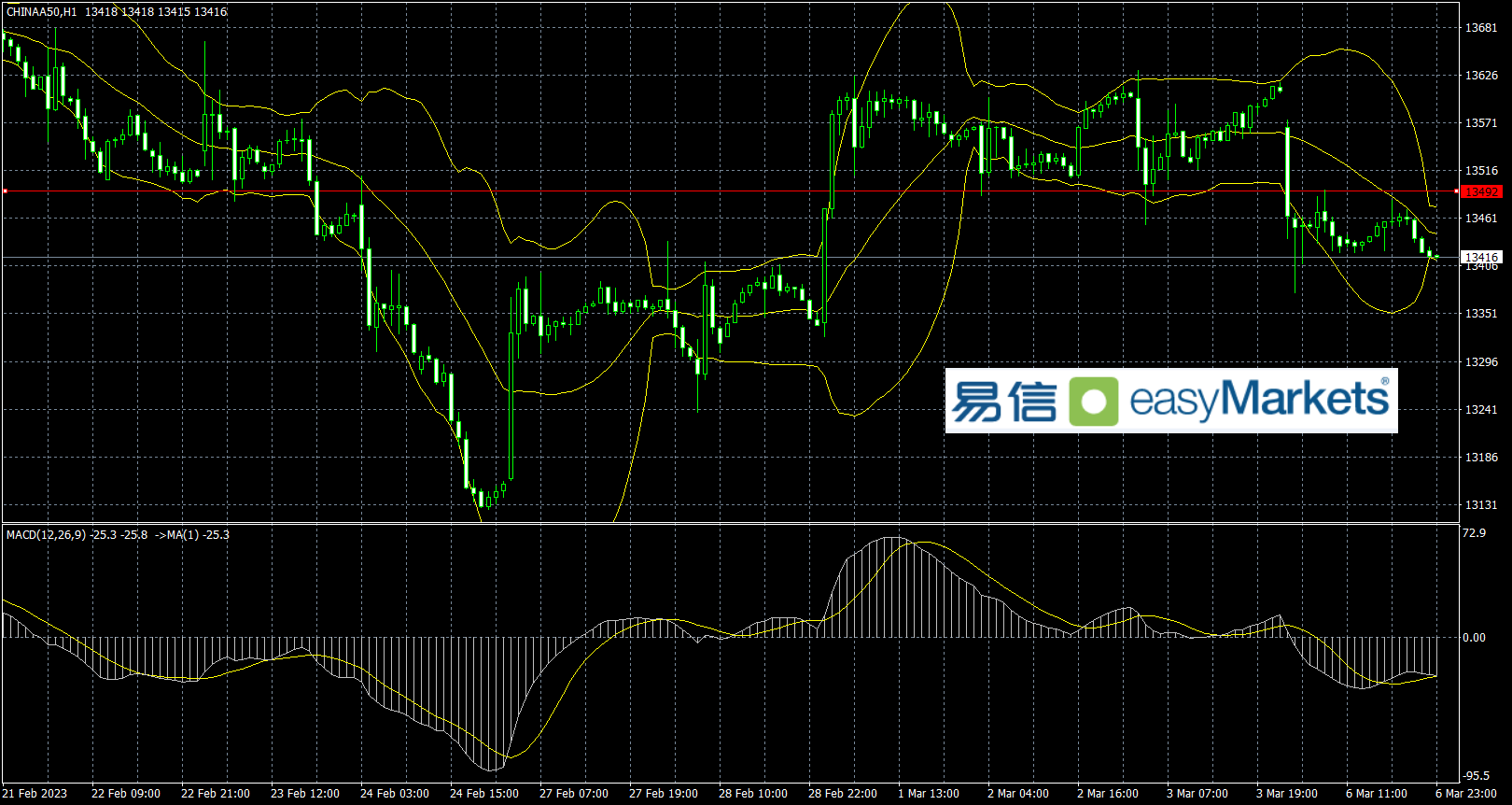Screen dimensions: 1512x805
Task: Click the 3 Mar 07:00 time label
Action: tap(1197, 794)
